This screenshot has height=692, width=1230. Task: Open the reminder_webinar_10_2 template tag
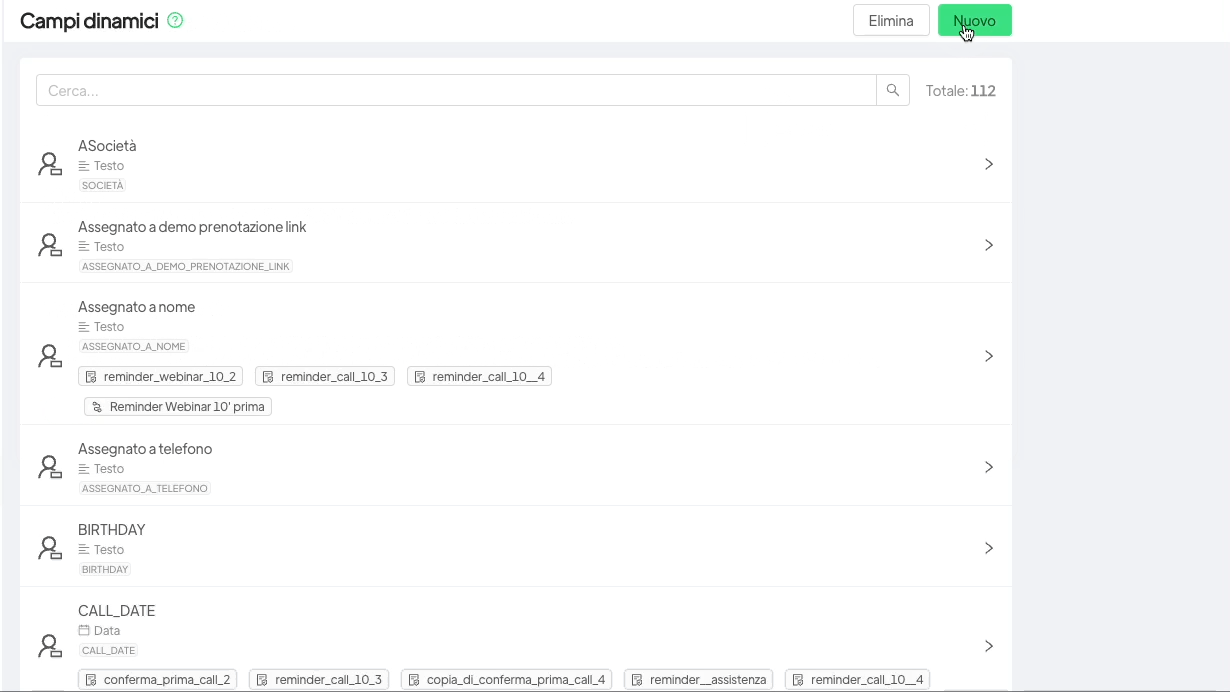161,377
